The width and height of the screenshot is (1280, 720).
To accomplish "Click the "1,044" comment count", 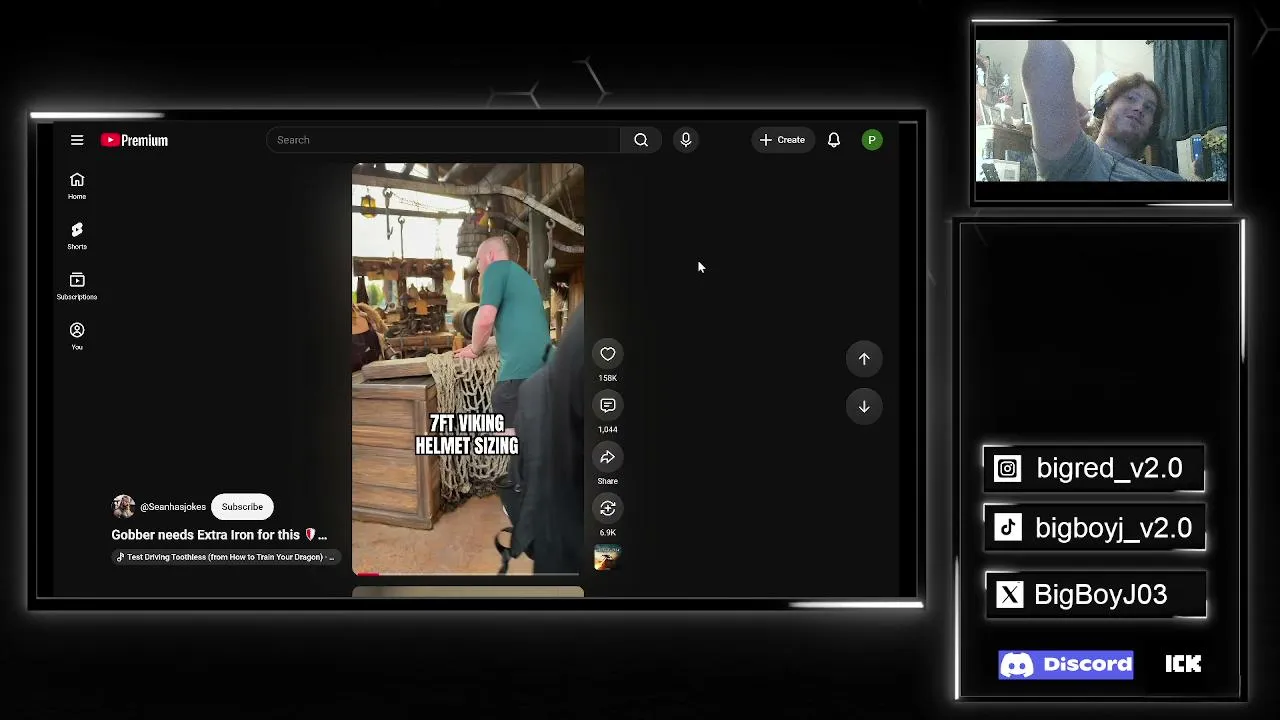I will pyautogui.click(x=607, y=430).
